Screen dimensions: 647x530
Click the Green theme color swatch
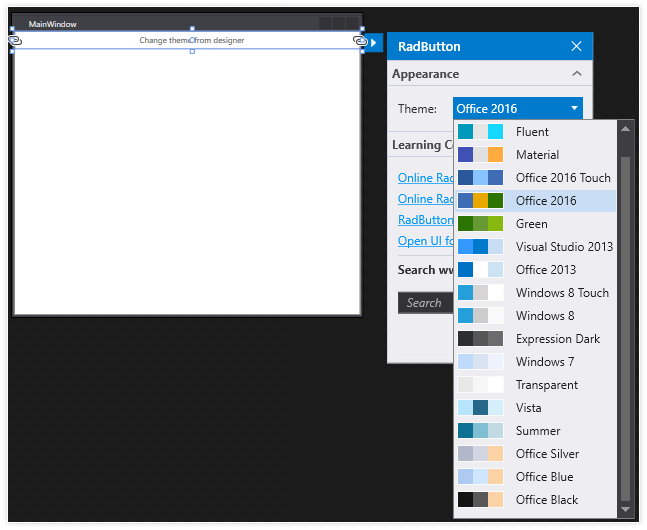(x=480, y=224)
